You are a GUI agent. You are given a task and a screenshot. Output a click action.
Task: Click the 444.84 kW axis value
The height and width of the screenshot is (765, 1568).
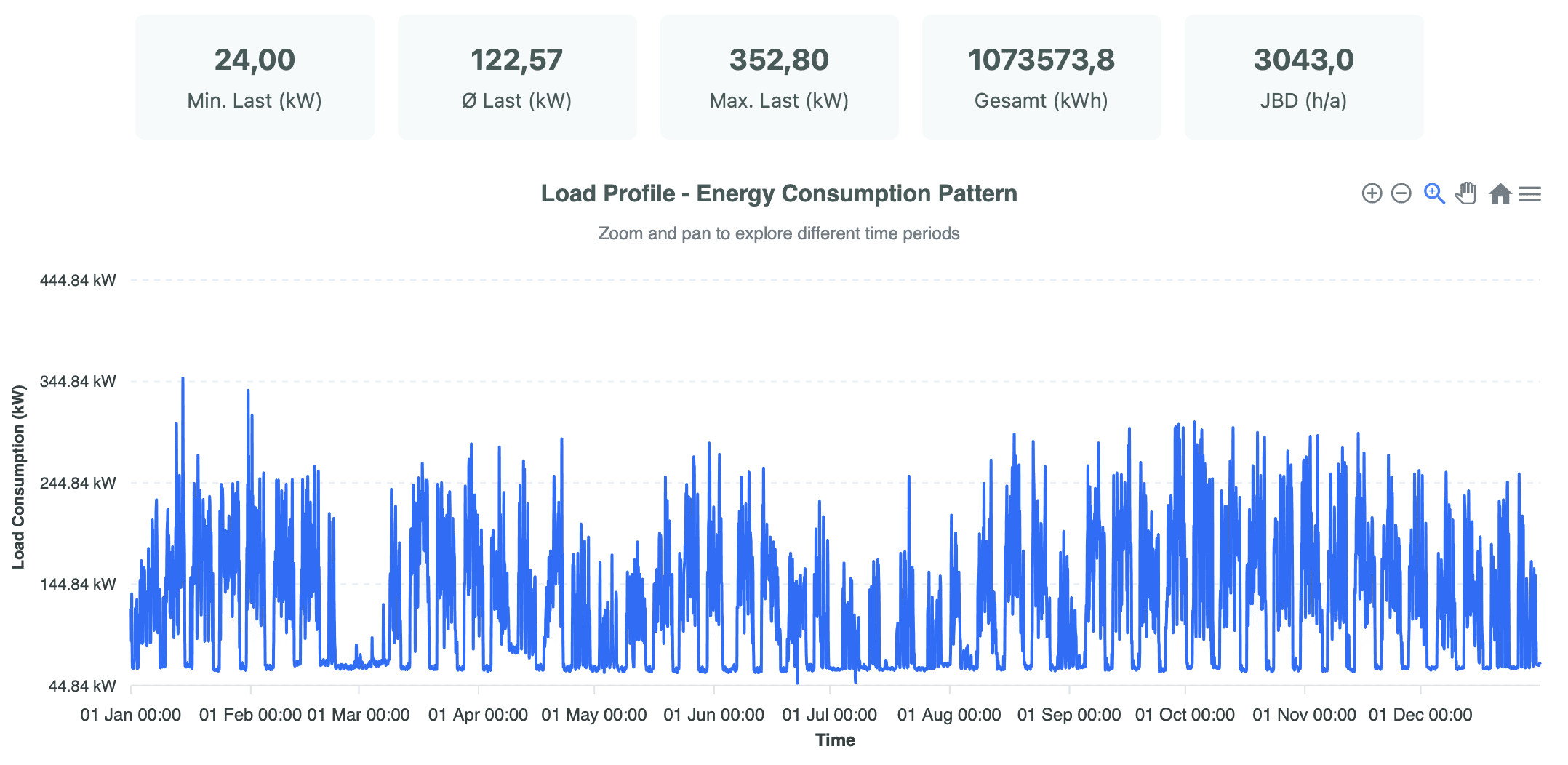coord(78,279)
